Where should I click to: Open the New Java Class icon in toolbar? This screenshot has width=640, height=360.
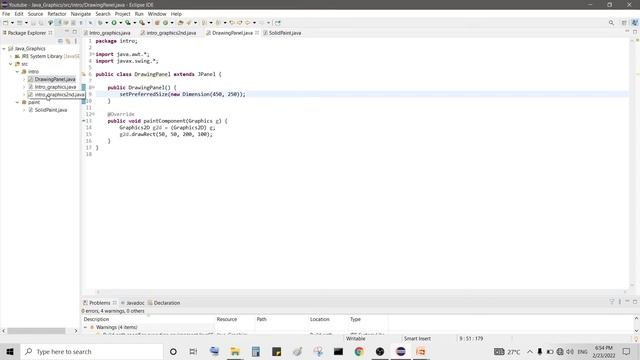166,23
